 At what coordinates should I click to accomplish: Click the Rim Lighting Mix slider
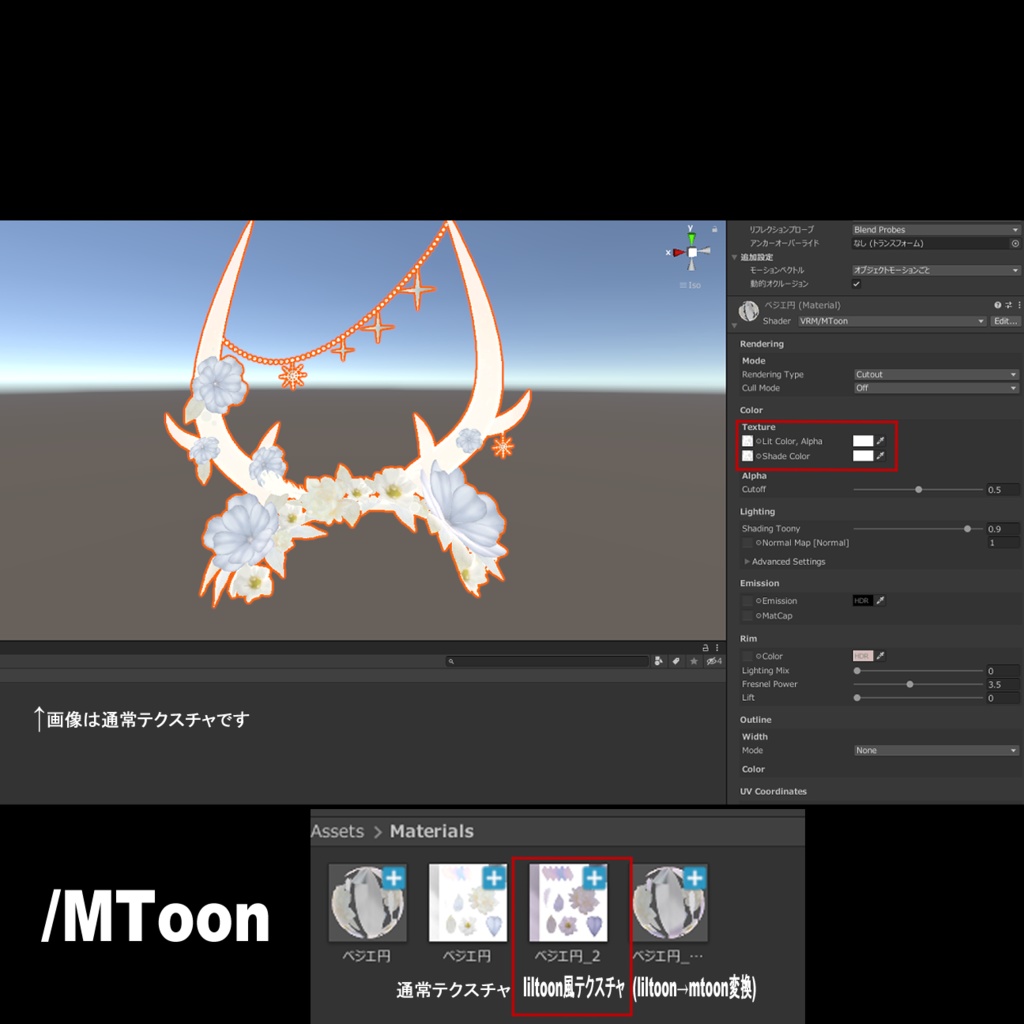click(918, 671)
